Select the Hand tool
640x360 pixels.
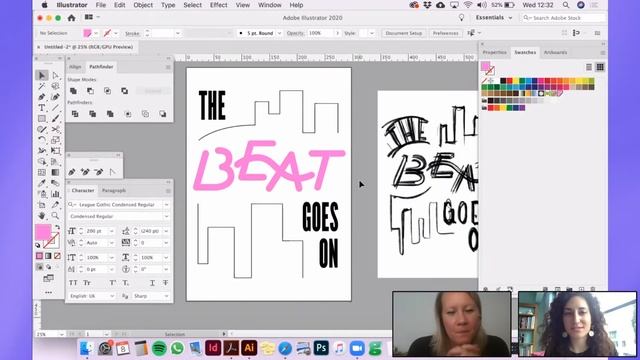pos(42,216)
